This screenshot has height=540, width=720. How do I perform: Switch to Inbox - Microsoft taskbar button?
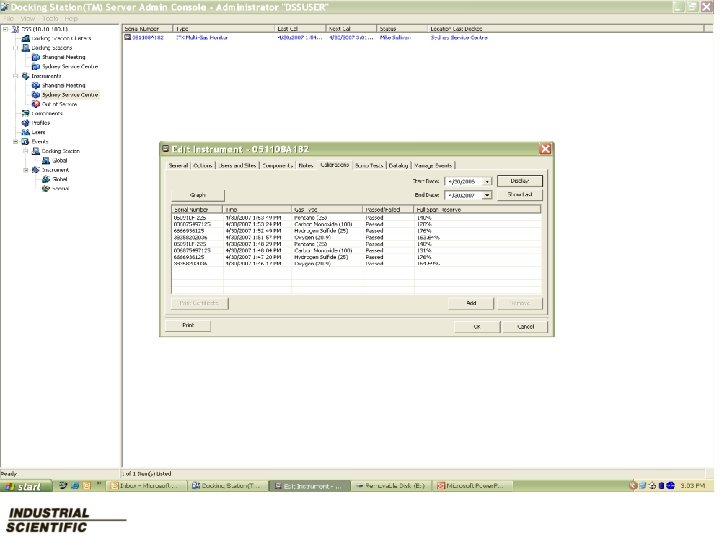pos(147,486)
